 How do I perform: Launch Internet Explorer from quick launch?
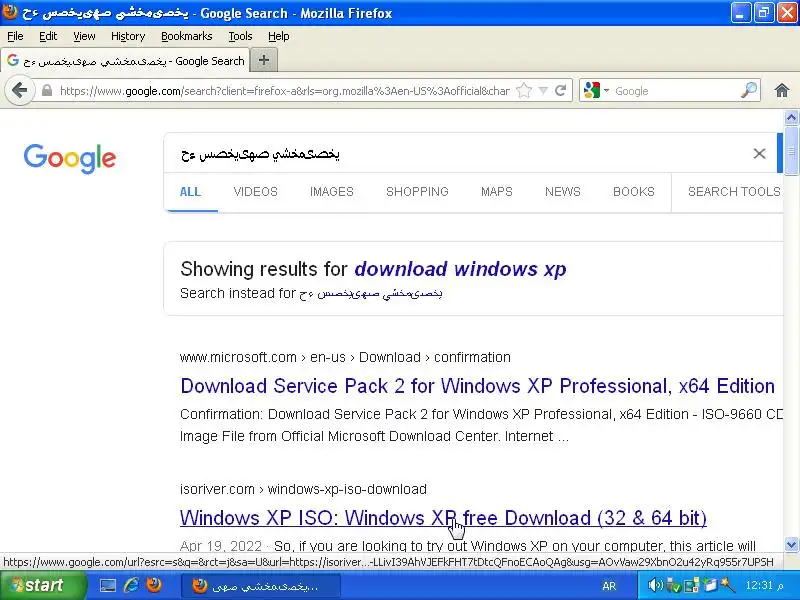pyautogui.click(x=131, y=585)
